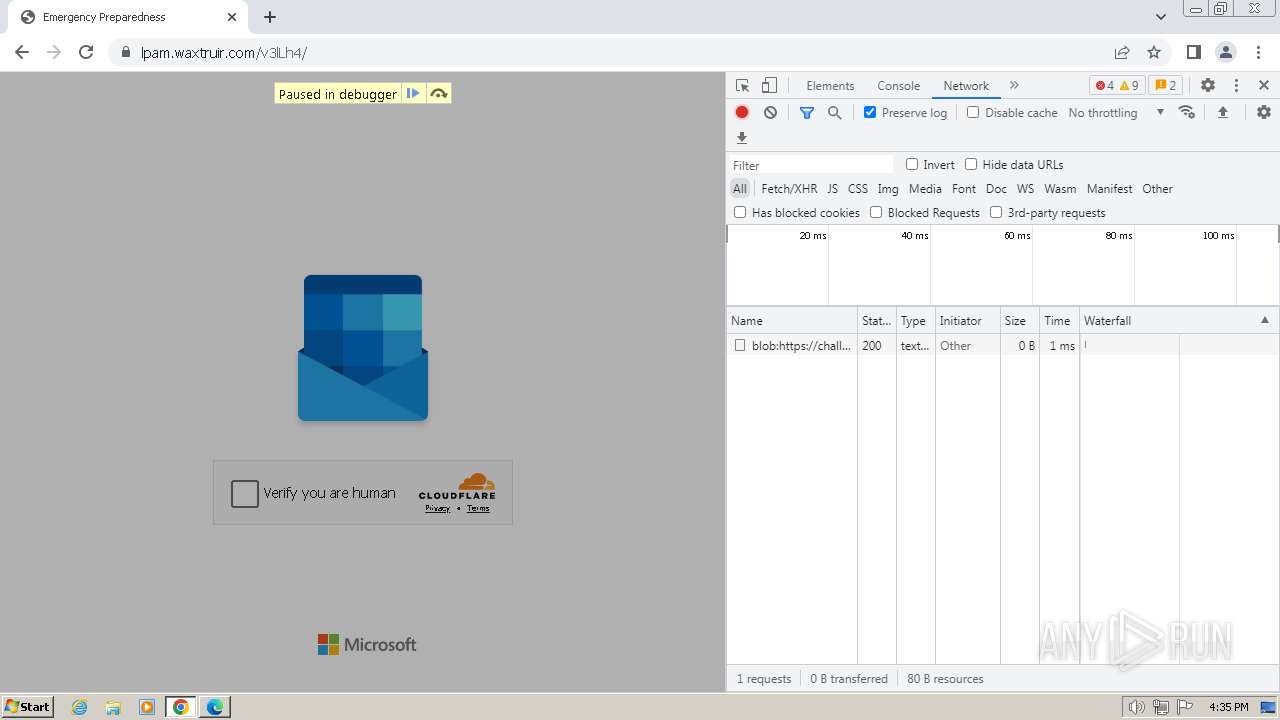Bookmark this page with star
The height and width of the screenshot is (720, 1280).
[x=1154, y=52]
